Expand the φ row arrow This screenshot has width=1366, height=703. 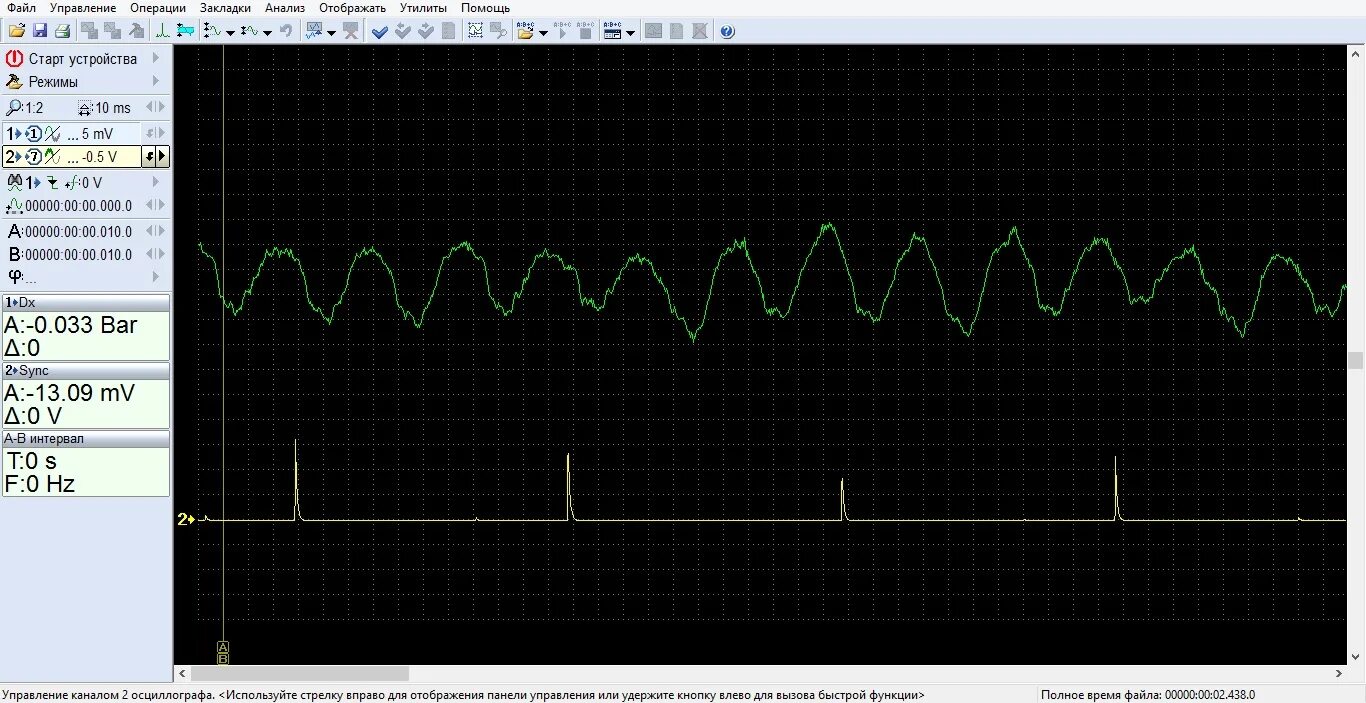(x=156, y=276)
